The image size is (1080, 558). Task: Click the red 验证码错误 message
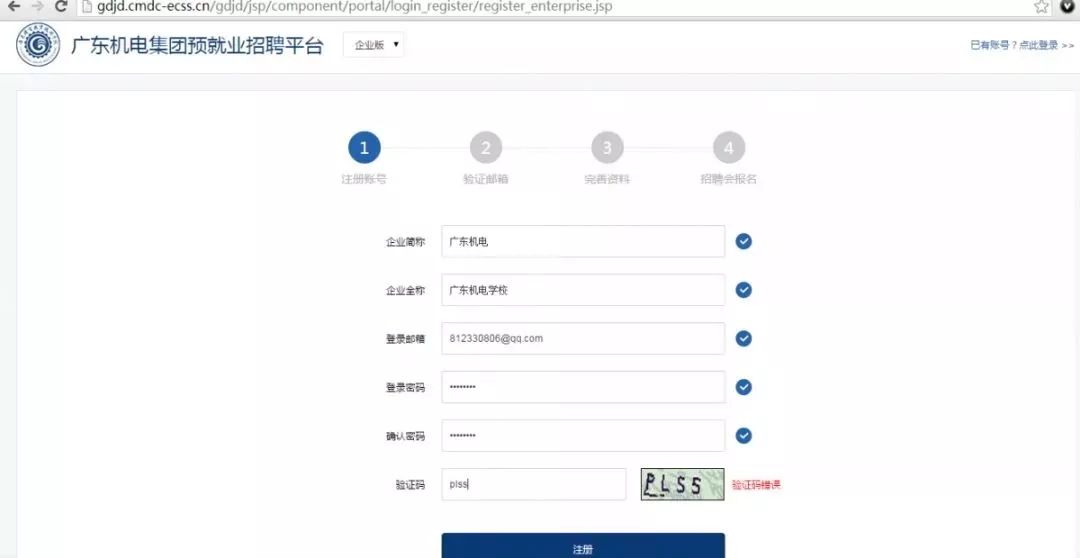pos(756,485)
